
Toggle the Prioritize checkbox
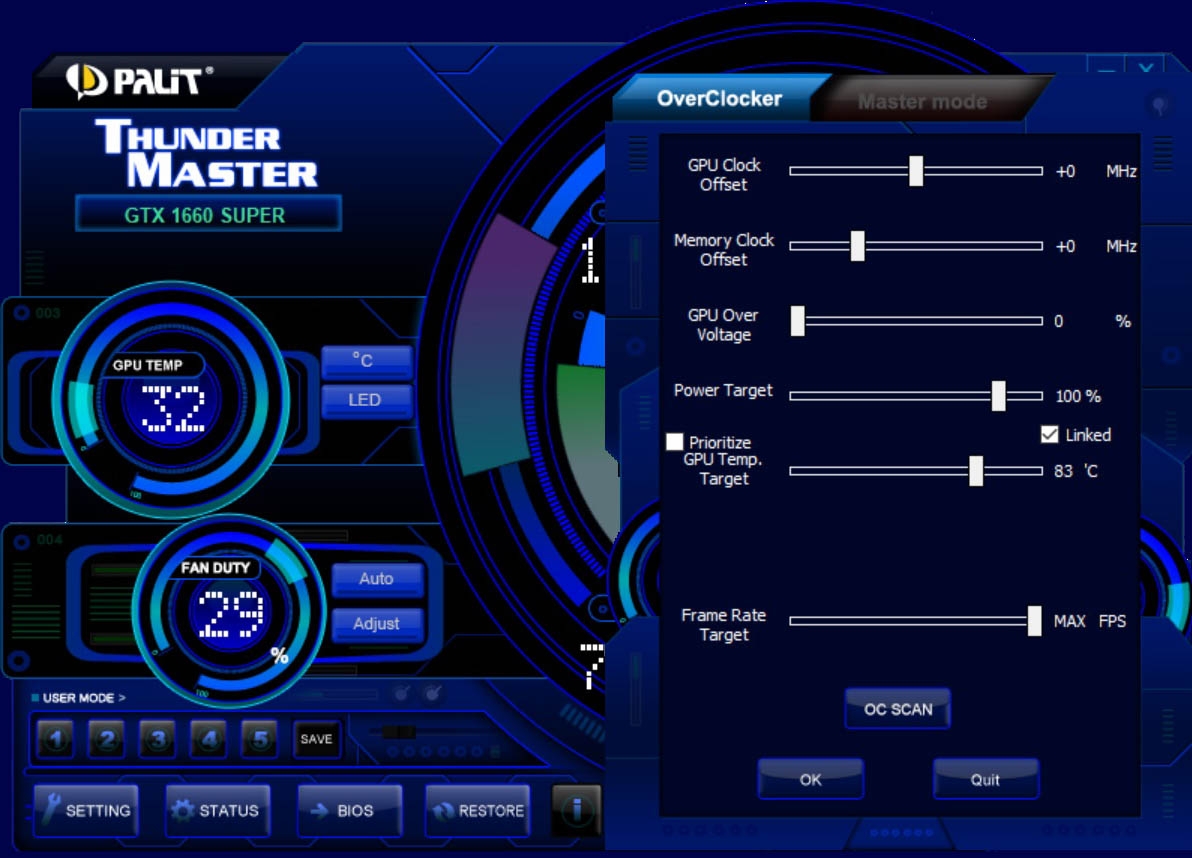coord(674,442)
